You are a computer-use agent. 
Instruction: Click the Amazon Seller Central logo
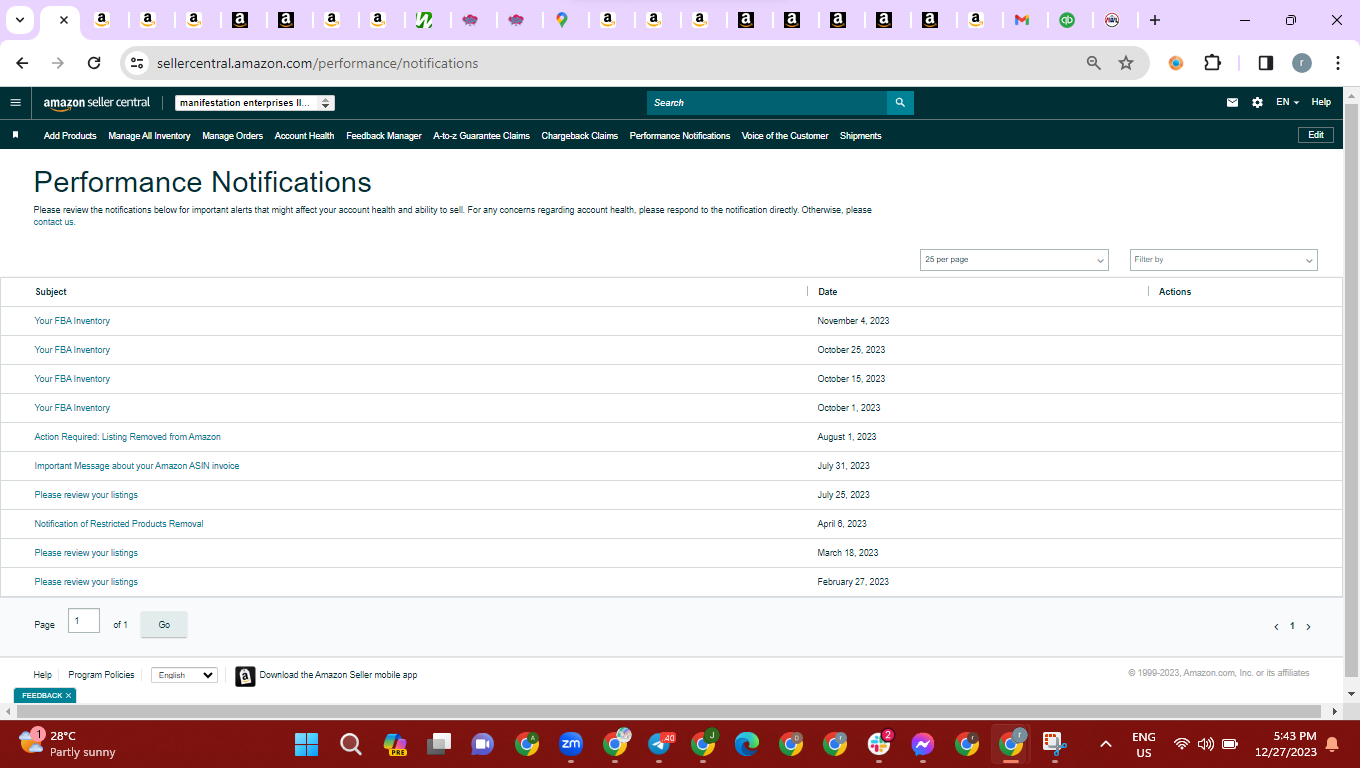[97, 102]
